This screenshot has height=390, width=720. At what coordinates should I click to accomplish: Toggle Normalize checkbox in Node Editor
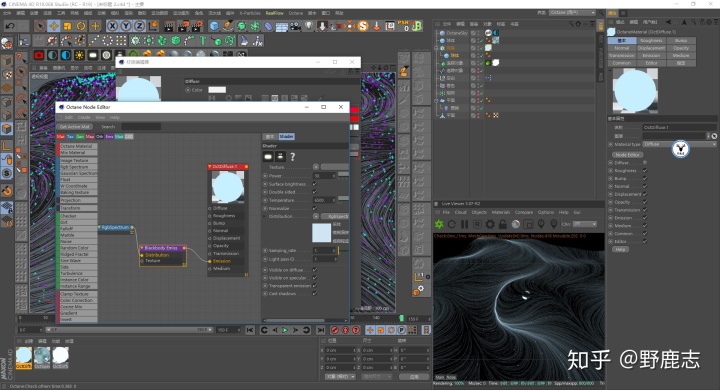[x=315, y=208]
